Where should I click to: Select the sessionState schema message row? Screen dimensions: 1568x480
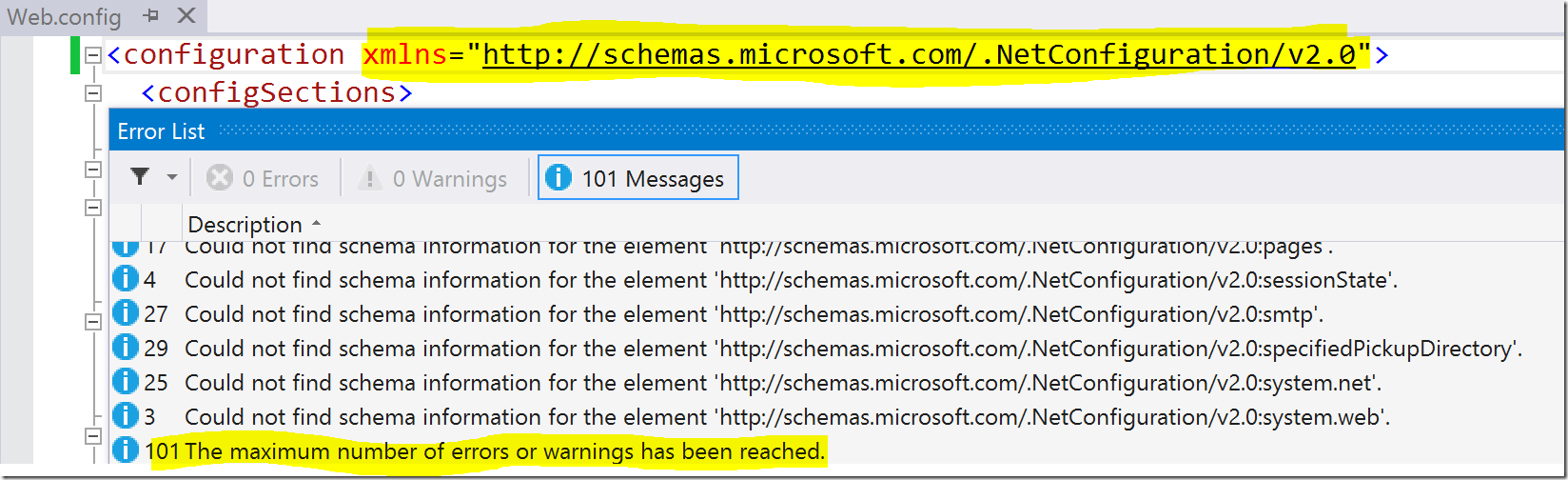(790, 280)
